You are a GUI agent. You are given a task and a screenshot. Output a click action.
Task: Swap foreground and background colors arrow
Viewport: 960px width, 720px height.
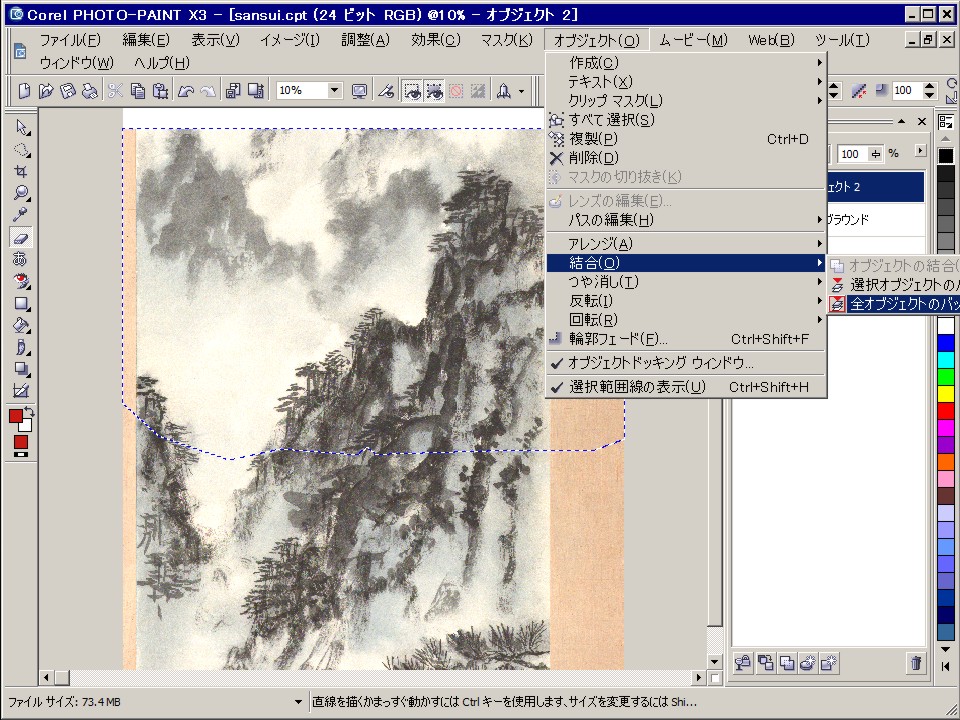click(x=29, y=411)
